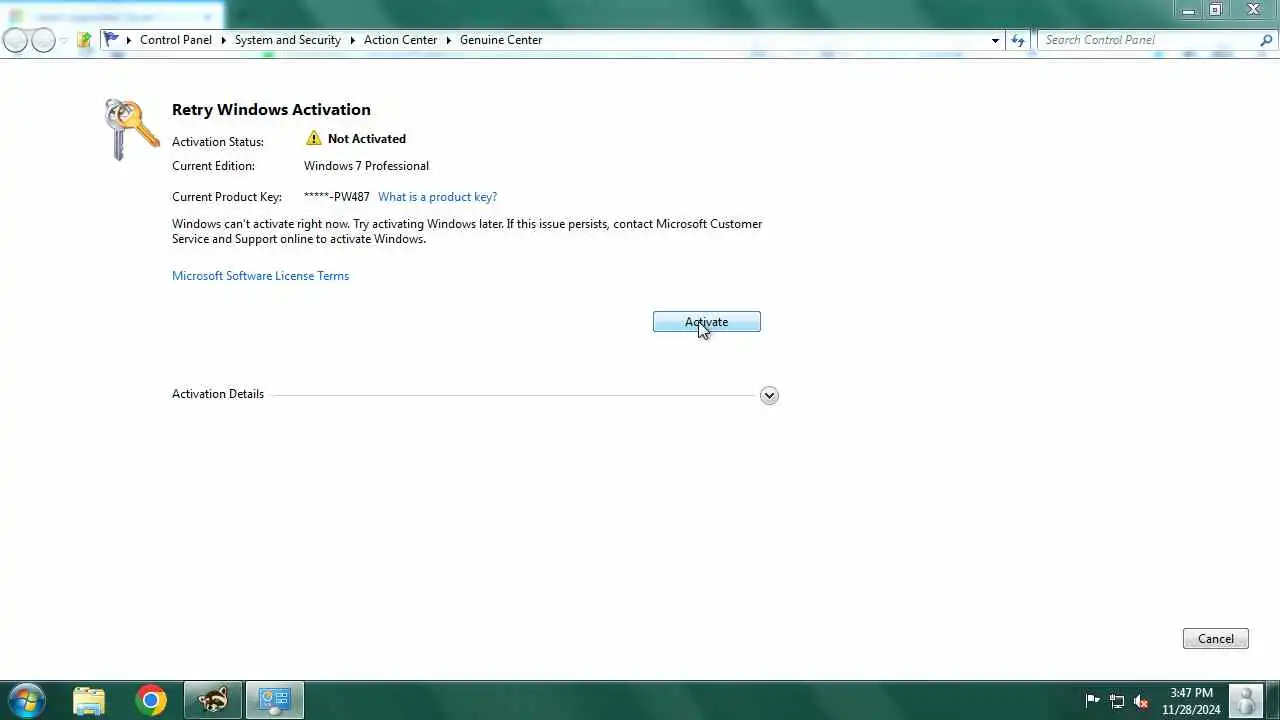
Task: Click the muted volume tray icon
Action: (x=1141, y=701)
